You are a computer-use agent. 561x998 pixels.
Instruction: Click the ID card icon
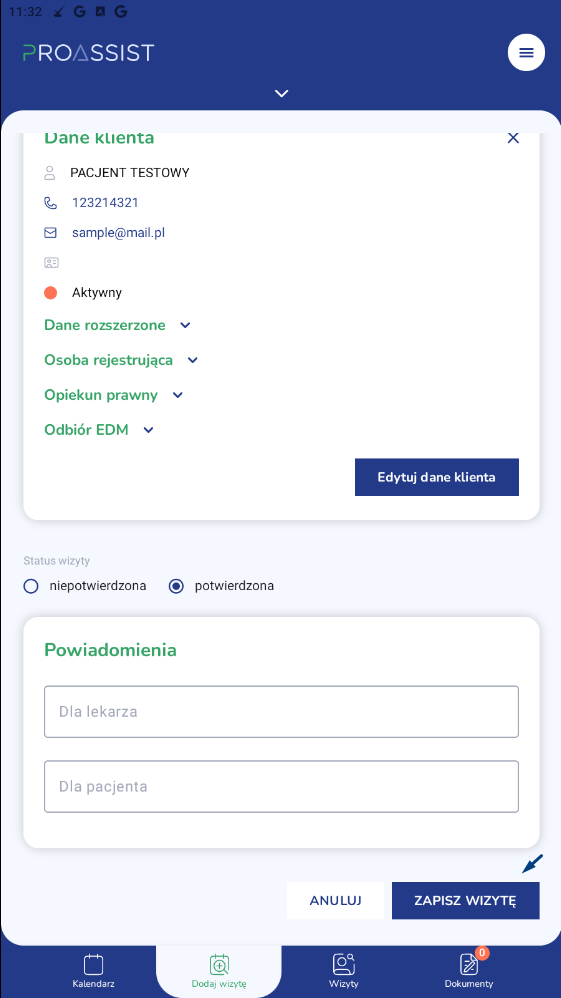50,262
